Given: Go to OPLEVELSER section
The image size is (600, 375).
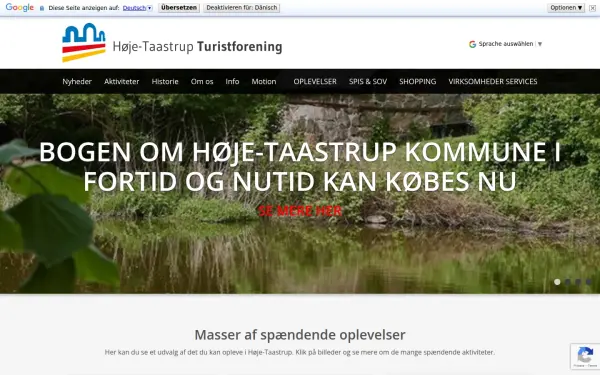Looking at the screenshot, I should coord(315,82).
